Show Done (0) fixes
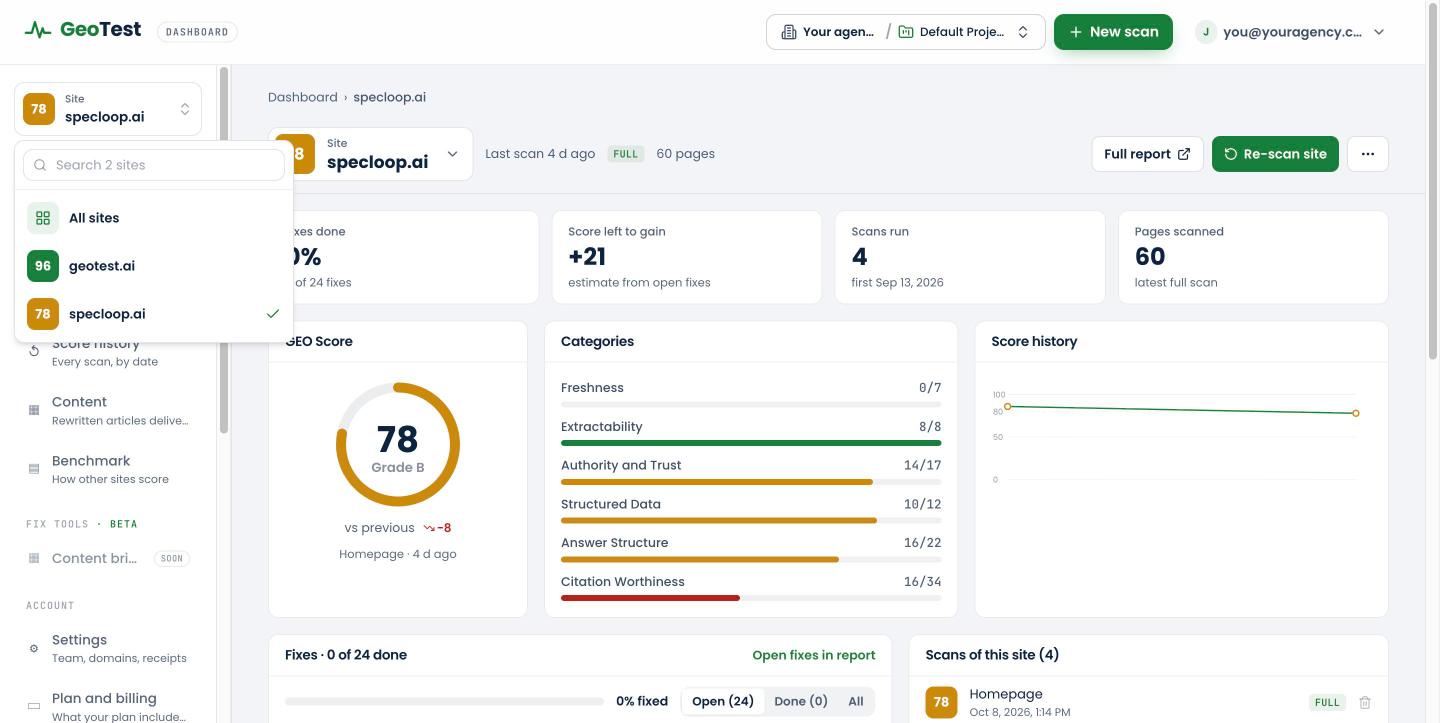Screen dimensions: 1440x723 [x=801, y=701]
